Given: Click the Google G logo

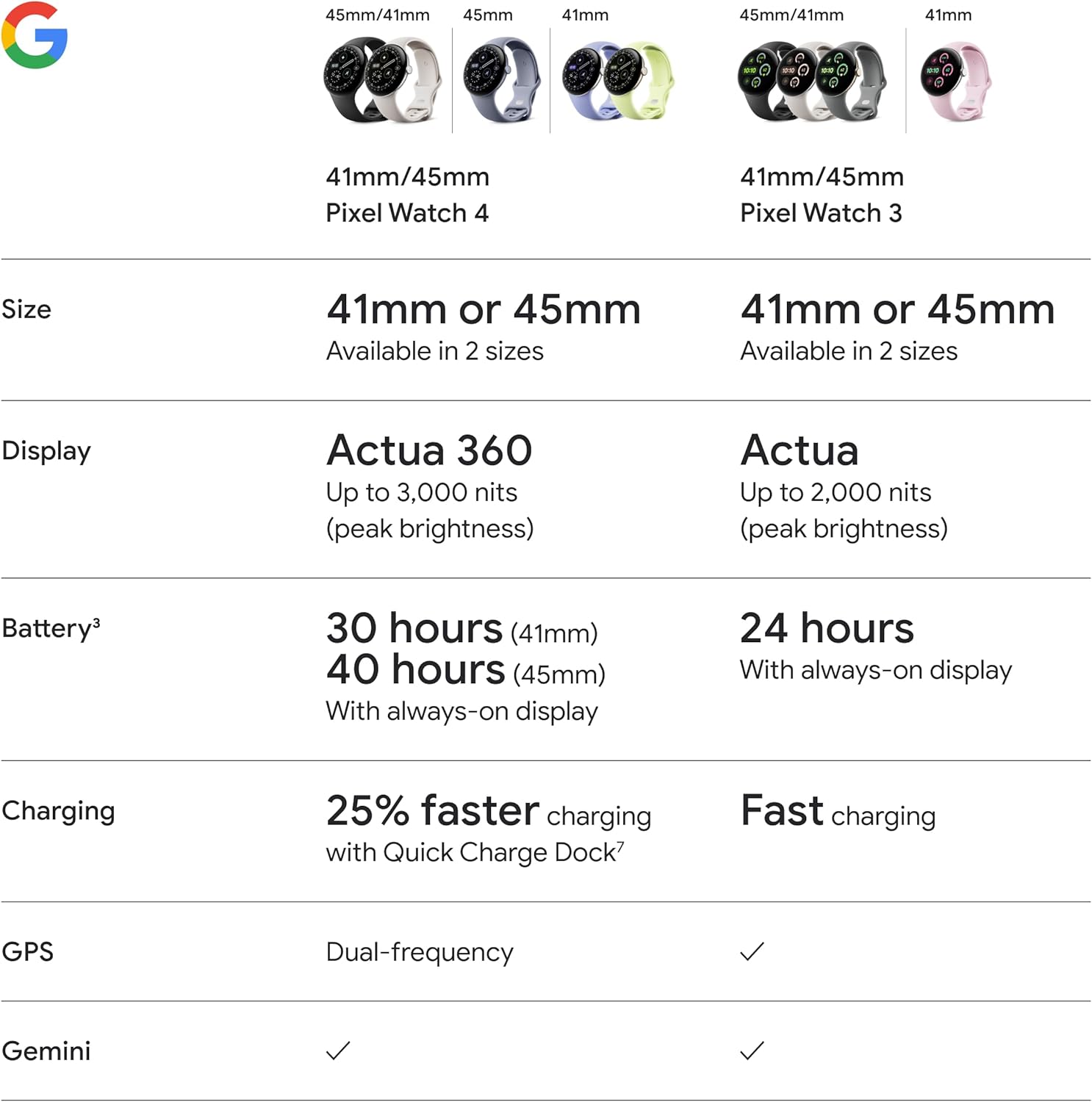Looking at the screenshot, I should click(x=35, y=35).
